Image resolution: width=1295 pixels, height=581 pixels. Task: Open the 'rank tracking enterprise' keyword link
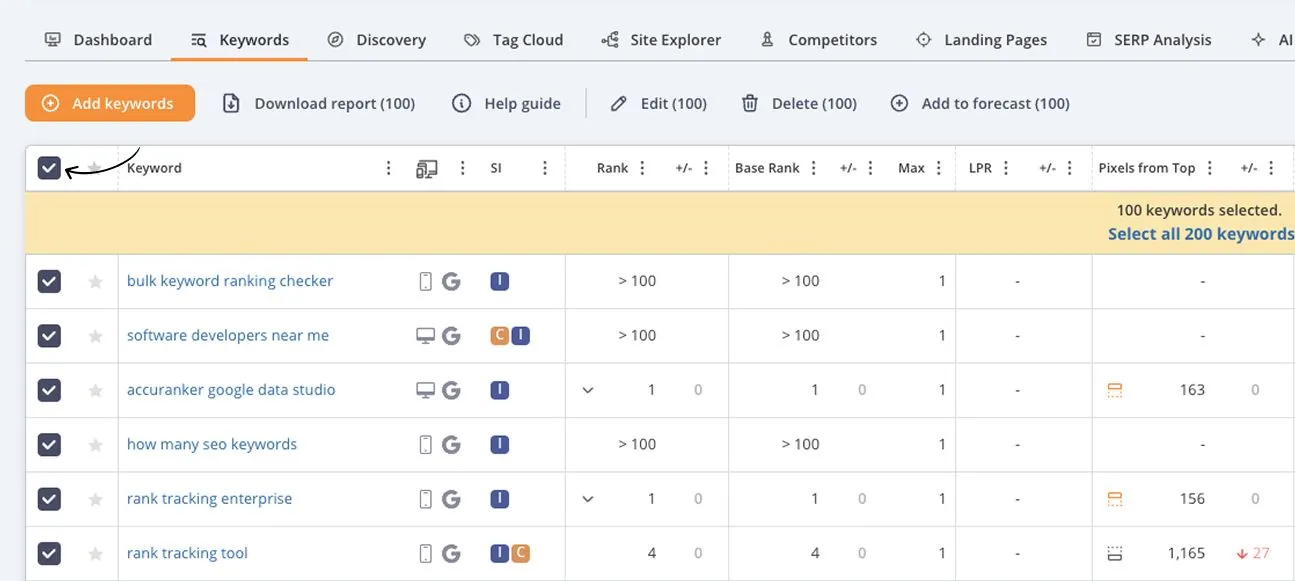[x=209, y=499]
